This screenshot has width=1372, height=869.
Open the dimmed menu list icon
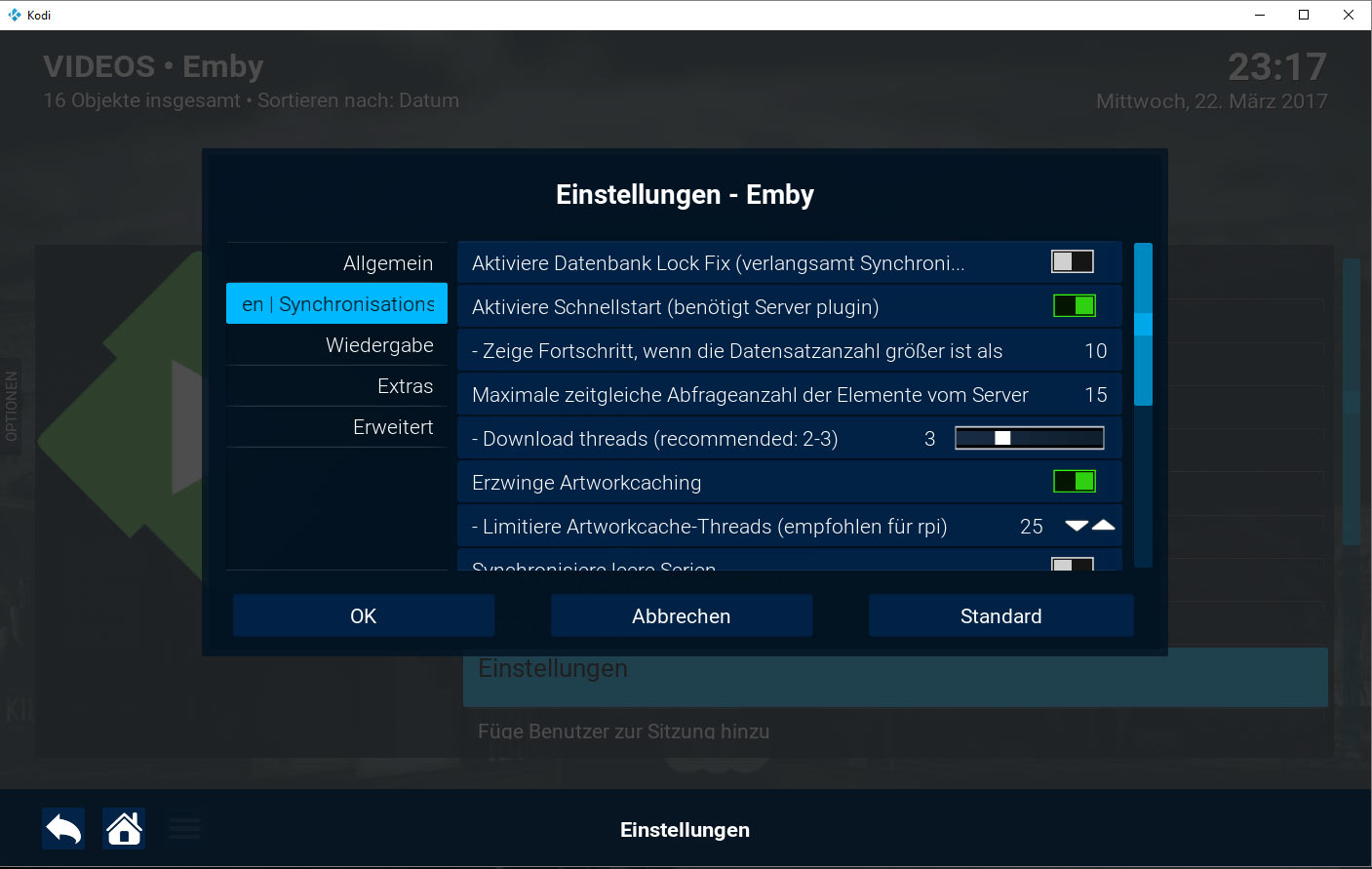coord(184,829)
